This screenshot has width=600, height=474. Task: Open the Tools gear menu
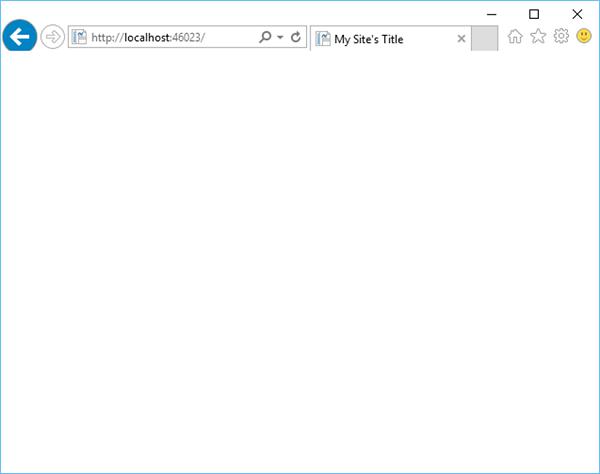coord(561,36)
